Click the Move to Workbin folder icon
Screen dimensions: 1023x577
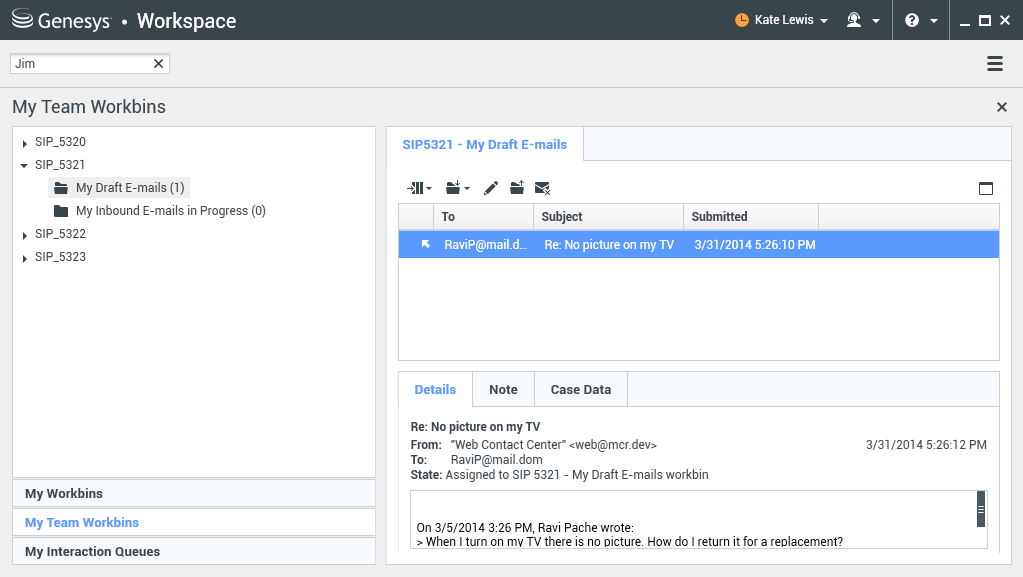457,188
